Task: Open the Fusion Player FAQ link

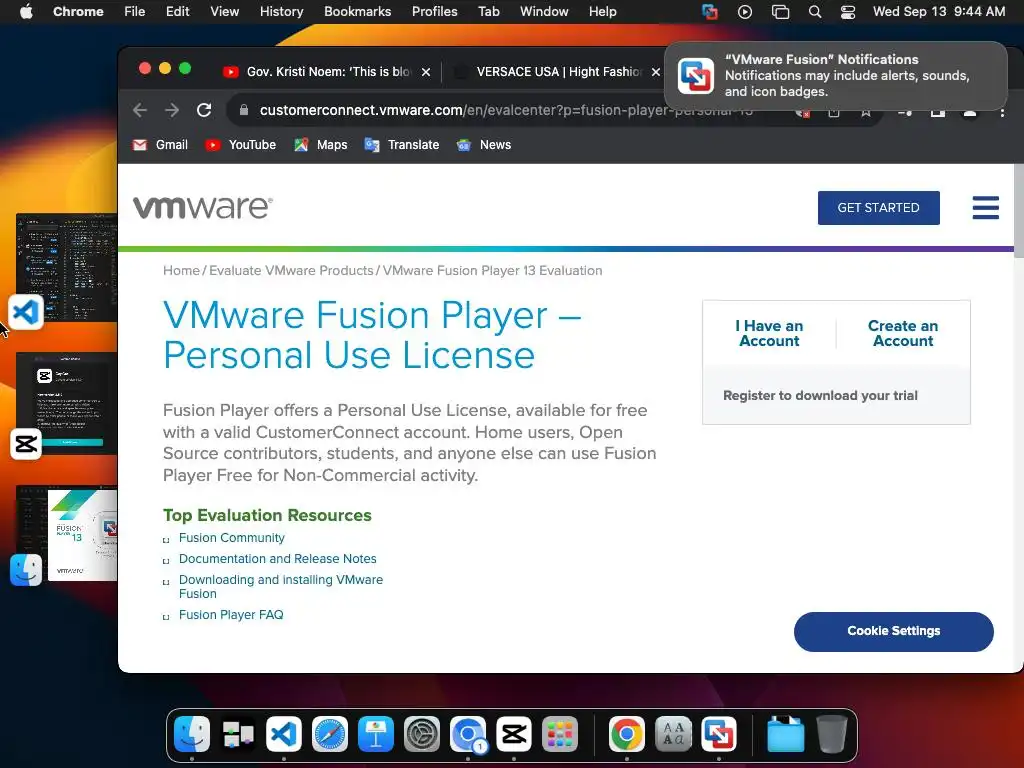Action: 231,615
